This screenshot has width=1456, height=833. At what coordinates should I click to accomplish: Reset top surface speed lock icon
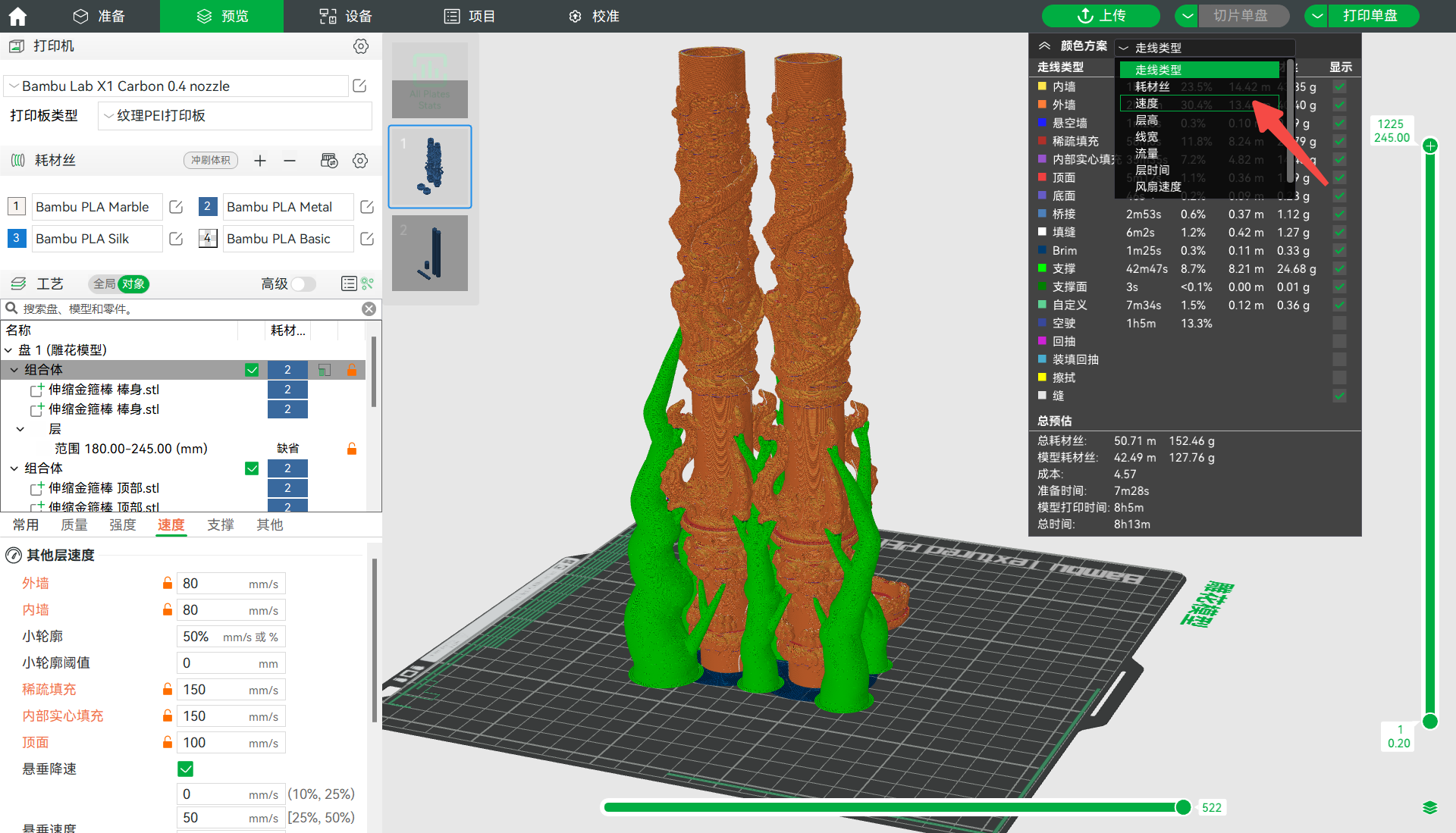(x=168, y=742)
